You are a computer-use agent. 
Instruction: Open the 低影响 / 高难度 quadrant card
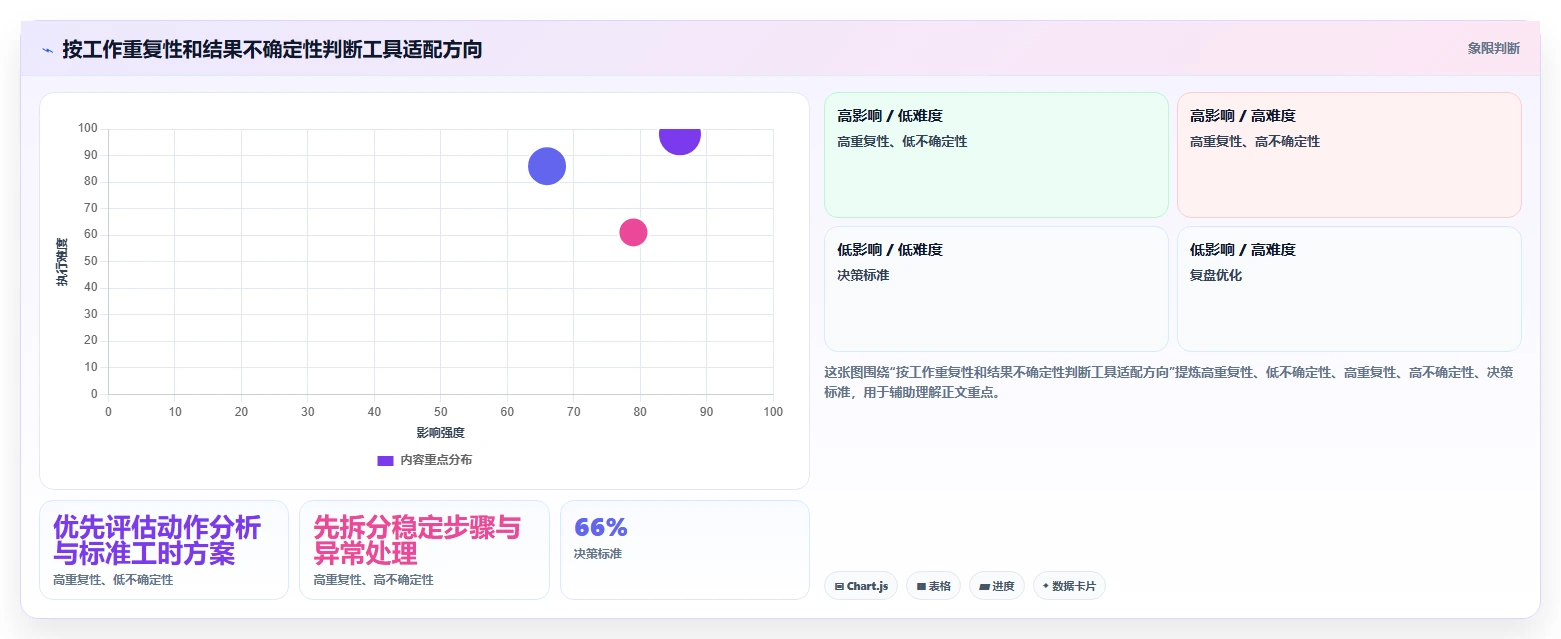pyautogui.click(x=1349, y=289)
